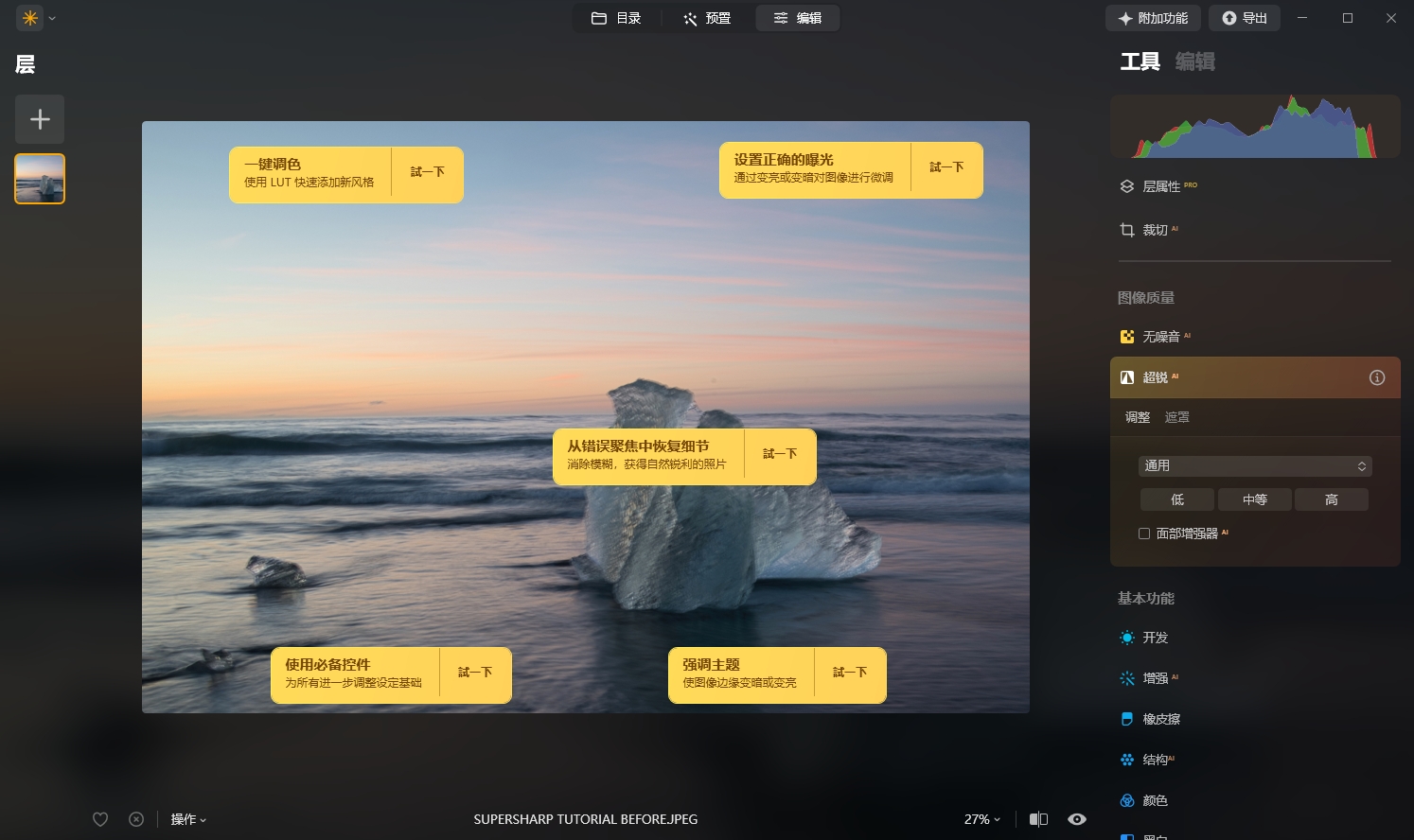Mark photo as favorite with heart icon
The image size is (1414, 840).
coord(100,819)
